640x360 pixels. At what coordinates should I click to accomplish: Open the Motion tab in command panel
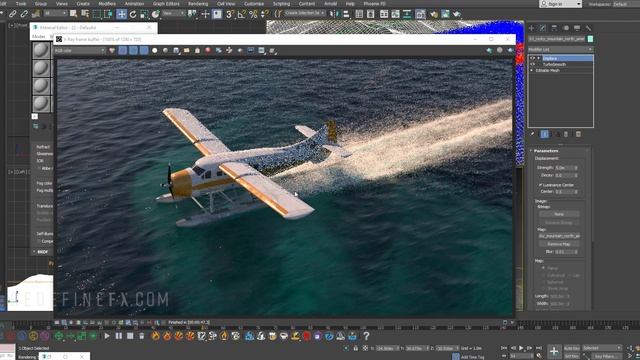coord(566,28)
